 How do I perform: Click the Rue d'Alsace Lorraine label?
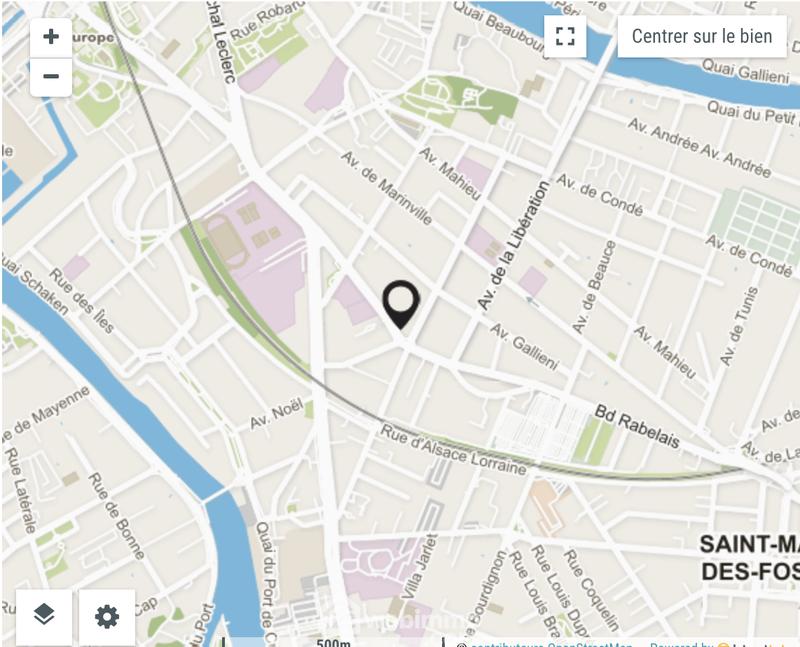pos(454,450)
